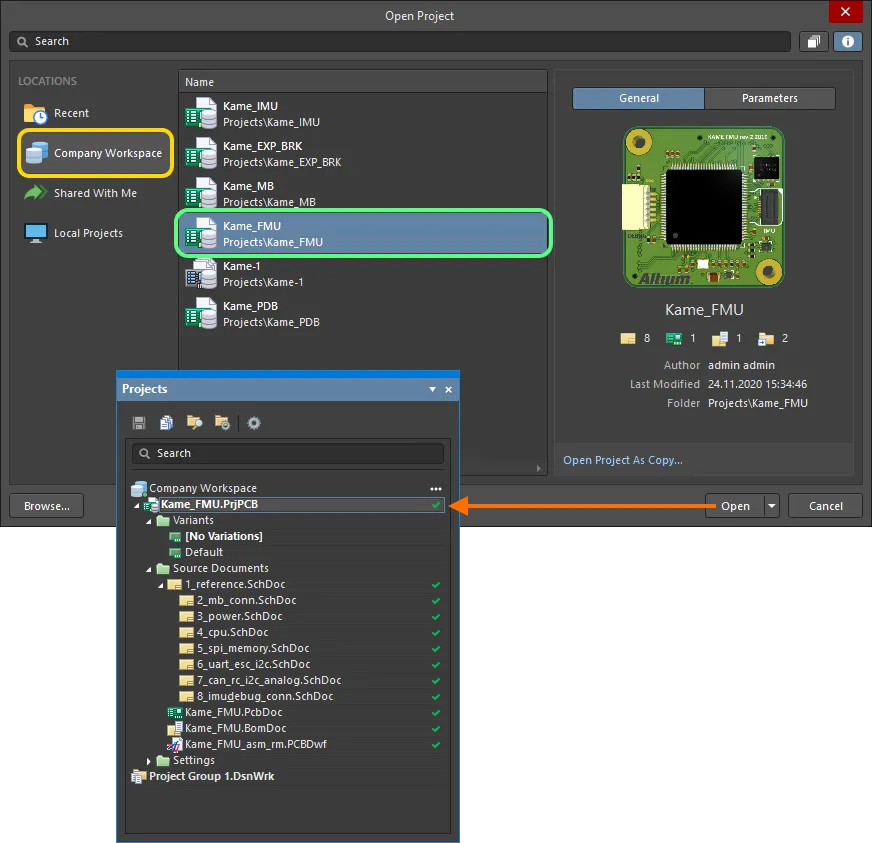Image resolution: width=872 pixels, height=843 pixels.
Task: Click Open Project As Copy link
Action: [x=622, y=460]
